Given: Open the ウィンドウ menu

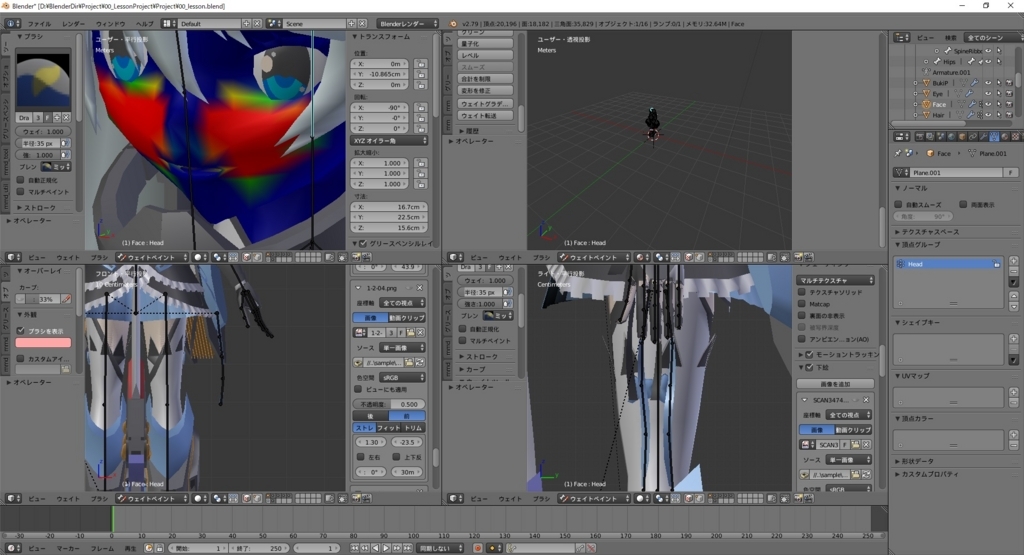Looking at the screenshot, I should (x=110, y=24).
